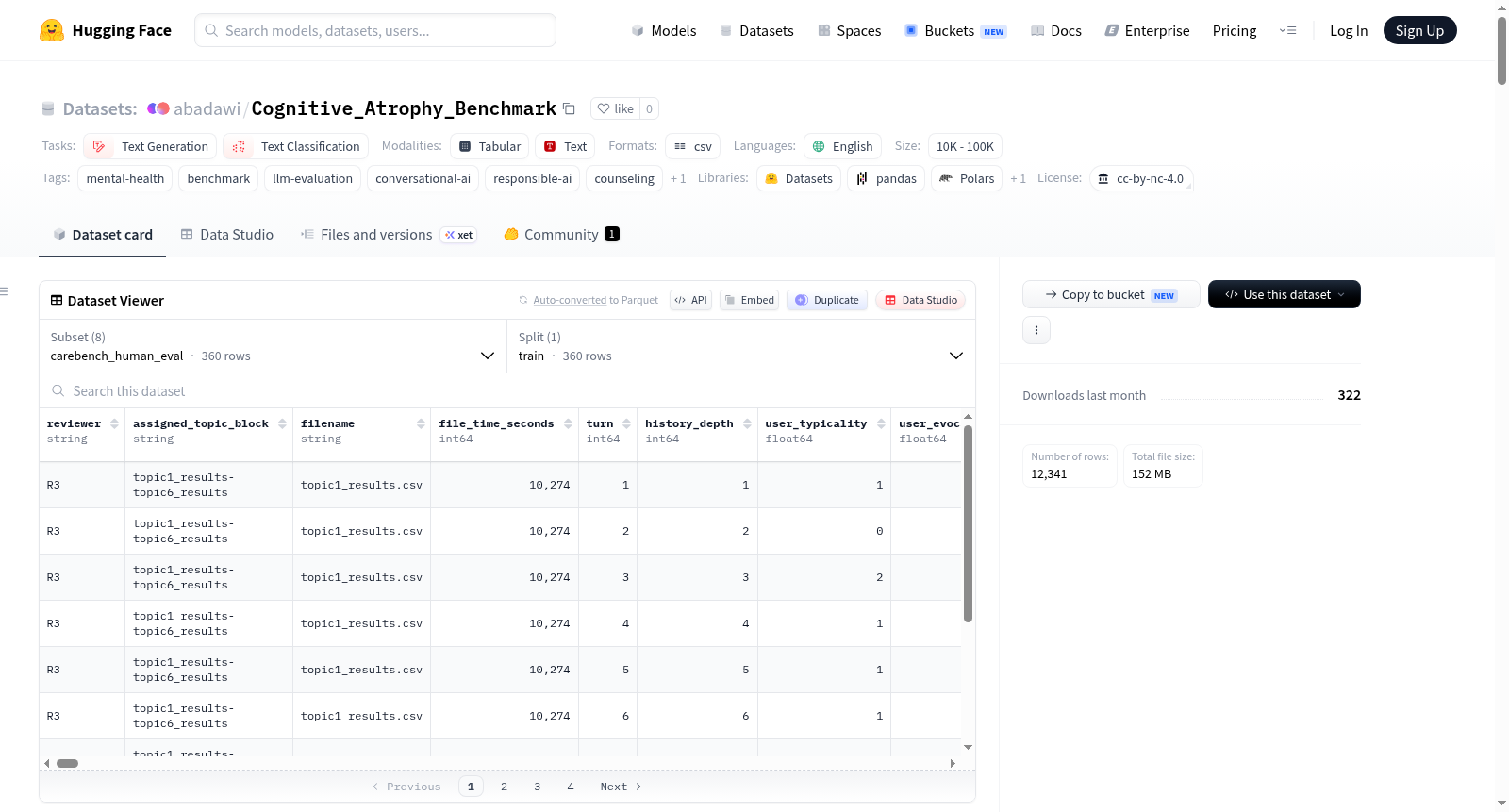This screenshot has width=1509, height=812.
Task: Expand additional tags with +1 after counseling
Action: pos(678,178)
